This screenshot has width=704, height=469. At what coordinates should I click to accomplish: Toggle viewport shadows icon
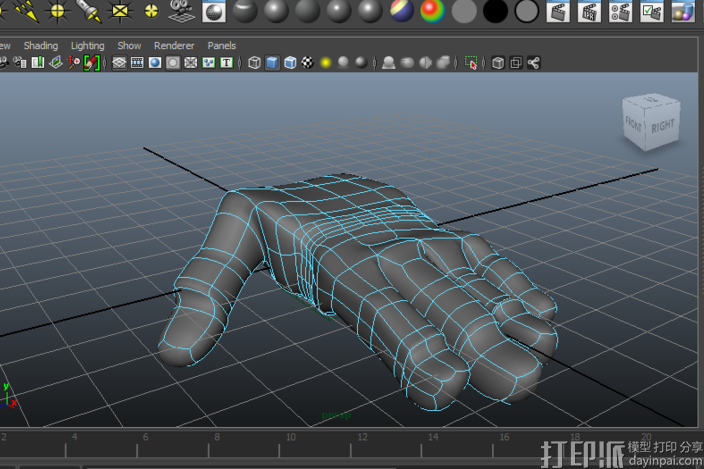point(343,63)
